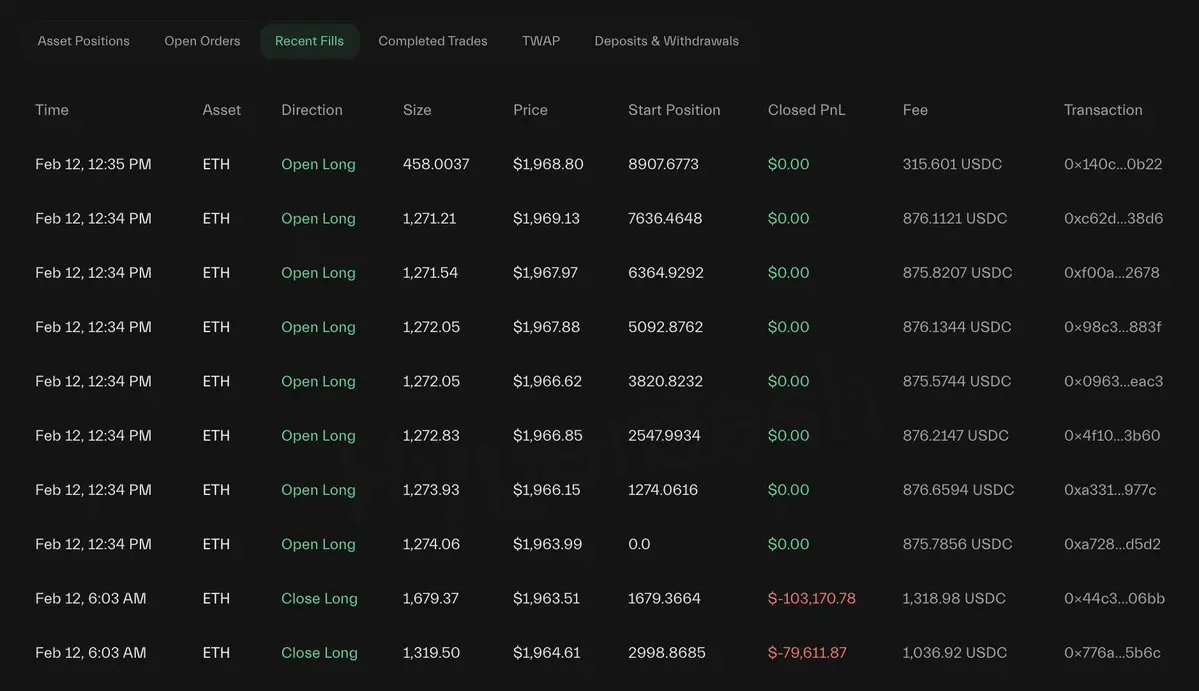View transaction 0xa728...d5d2 details
Image resolution: width=1199 pixels, height=691 pixels.
pos(1112,544)
